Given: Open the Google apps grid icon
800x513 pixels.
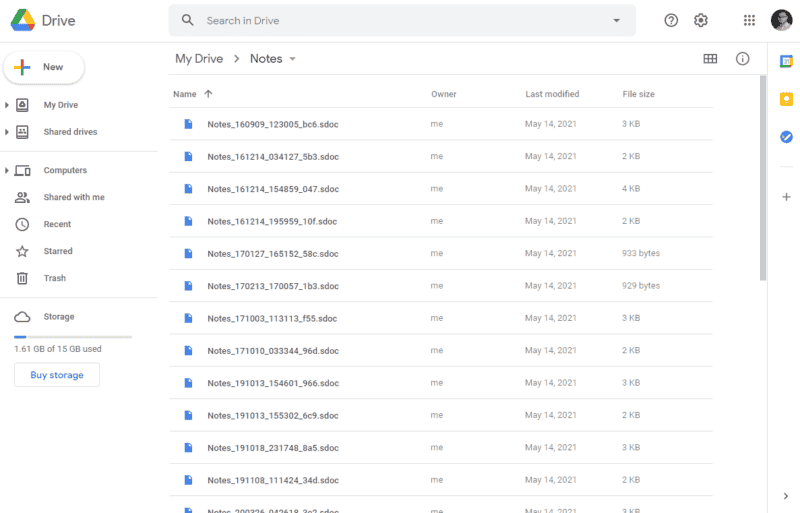Looking at the screenshot, I should pyautogui.click(x=749, y=20).
